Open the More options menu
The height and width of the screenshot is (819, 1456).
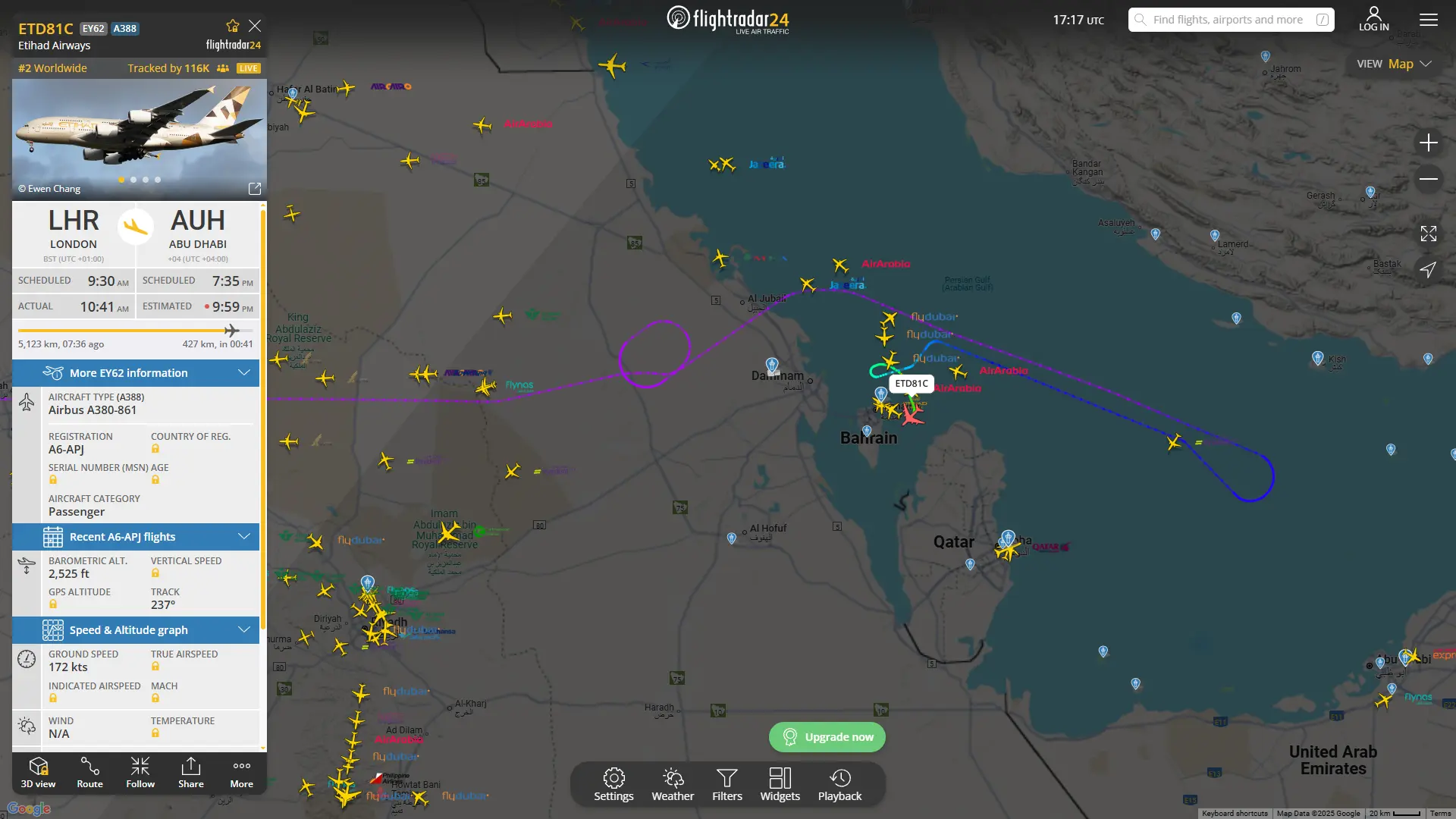[x=242, y=773]
